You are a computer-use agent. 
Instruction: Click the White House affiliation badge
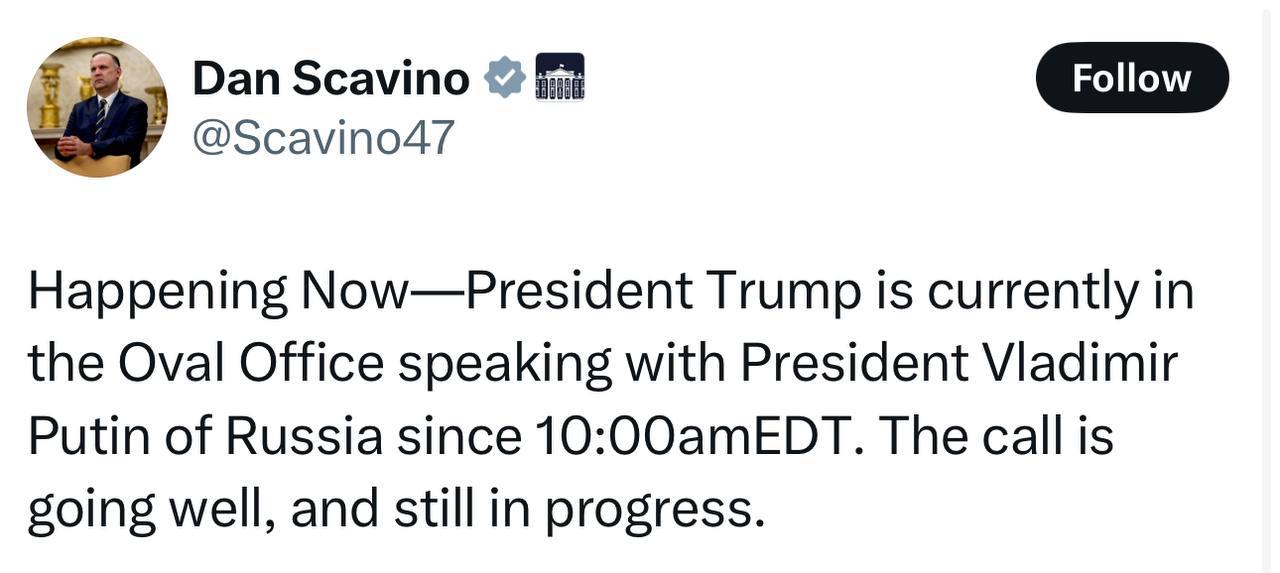(x=560, y=77)
